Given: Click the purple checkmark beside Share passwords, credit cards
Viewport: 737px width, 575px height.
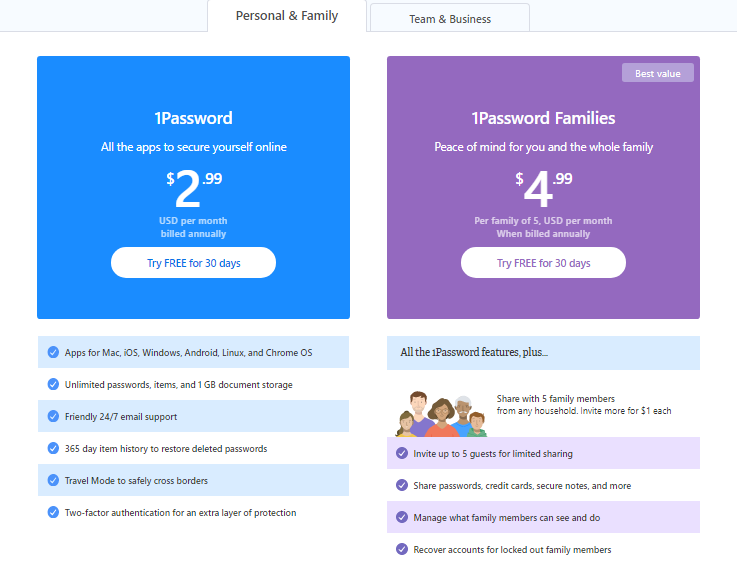Looking at the screenshot, I should 402,485.
